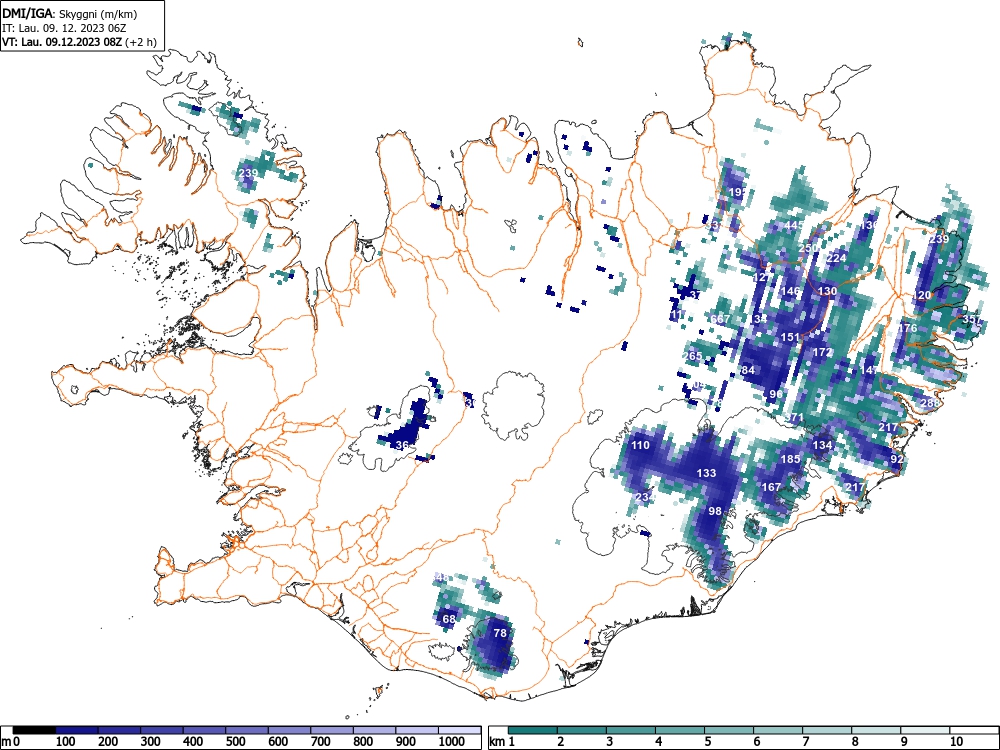
Task: Click the '146' visibility value on the map
Action: tap(790, 291)
